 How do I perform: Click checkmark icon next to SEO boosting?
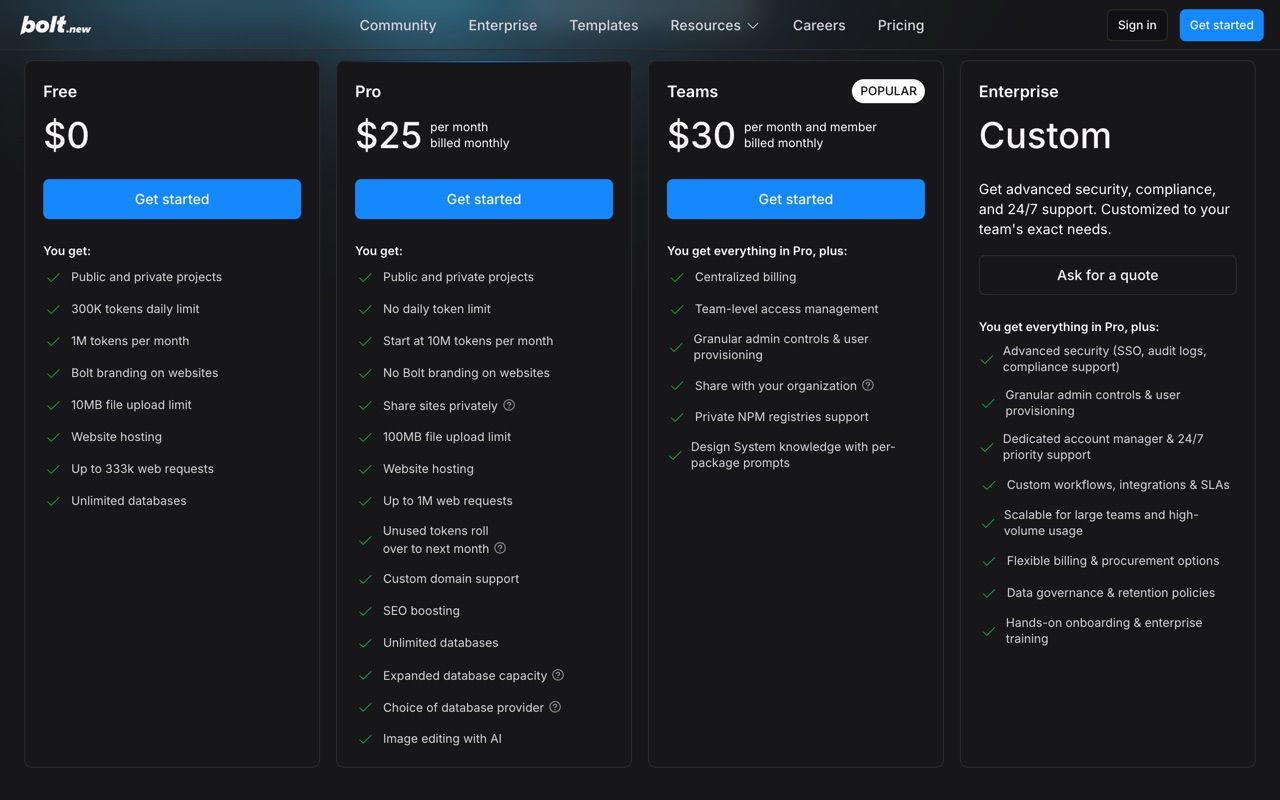coord(365,611)
